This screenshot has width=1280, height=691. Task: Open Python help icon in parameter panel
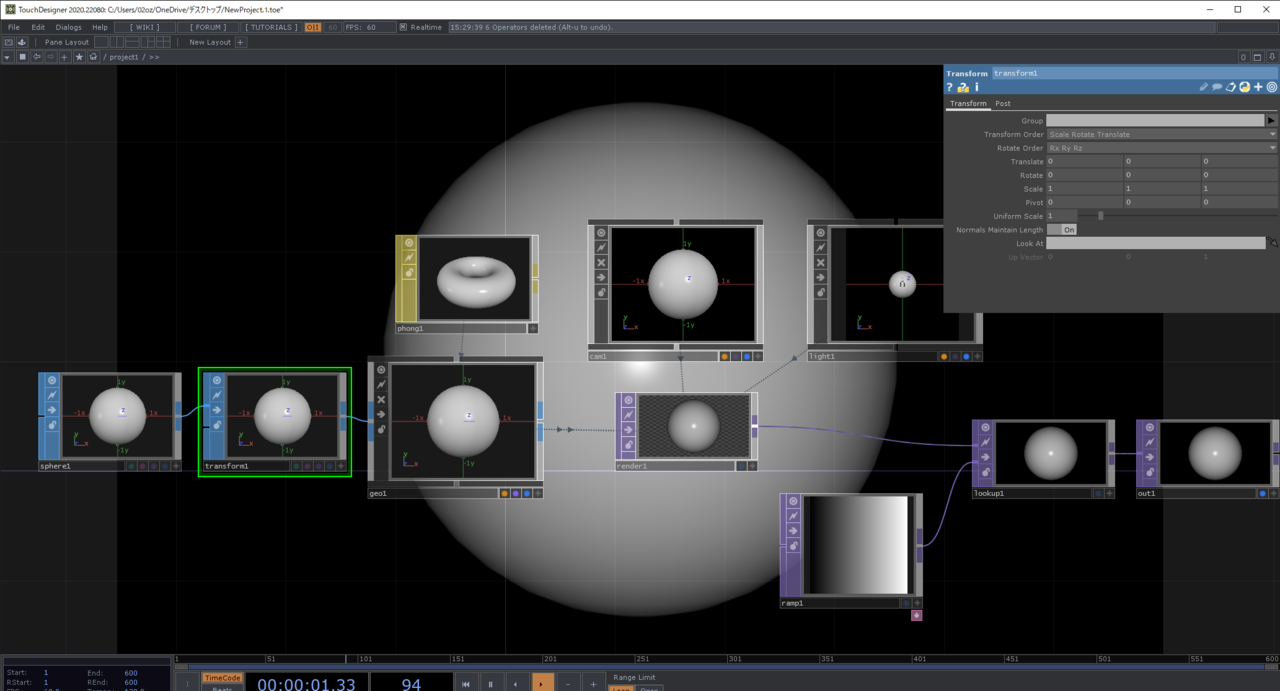point(963,88)
